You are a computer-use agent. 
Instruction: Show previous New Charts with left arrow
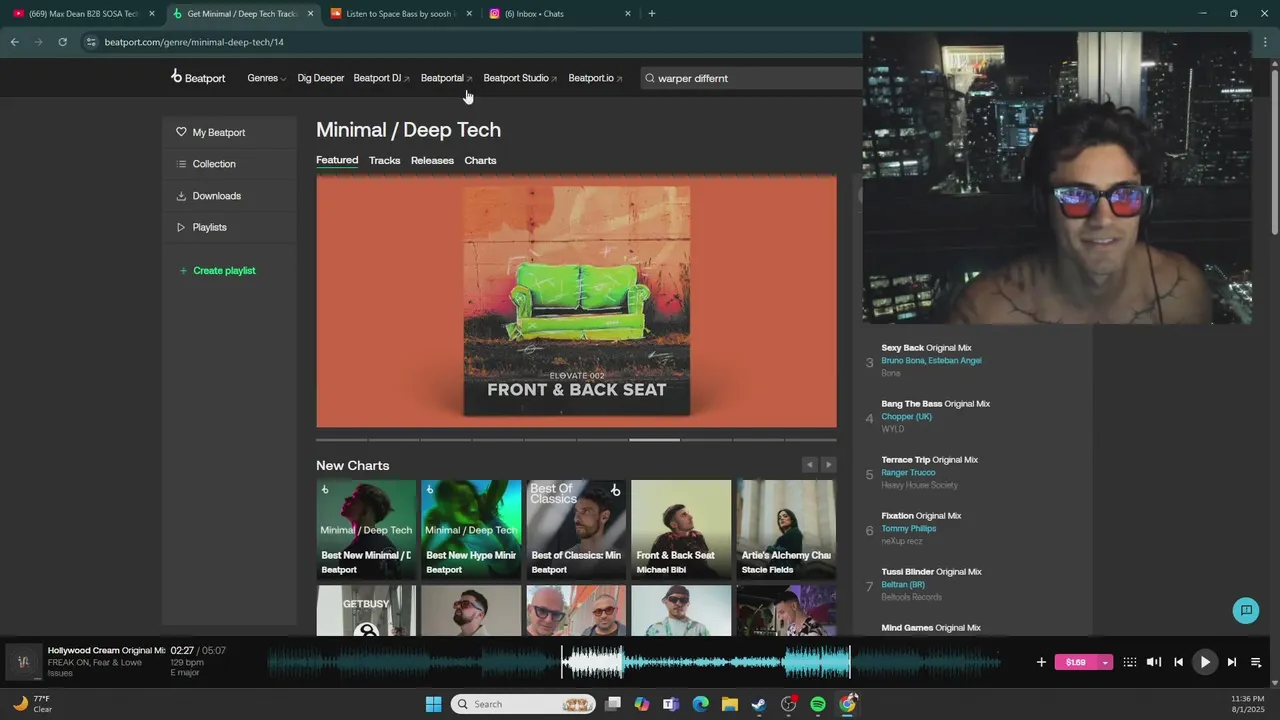(810, 465)
